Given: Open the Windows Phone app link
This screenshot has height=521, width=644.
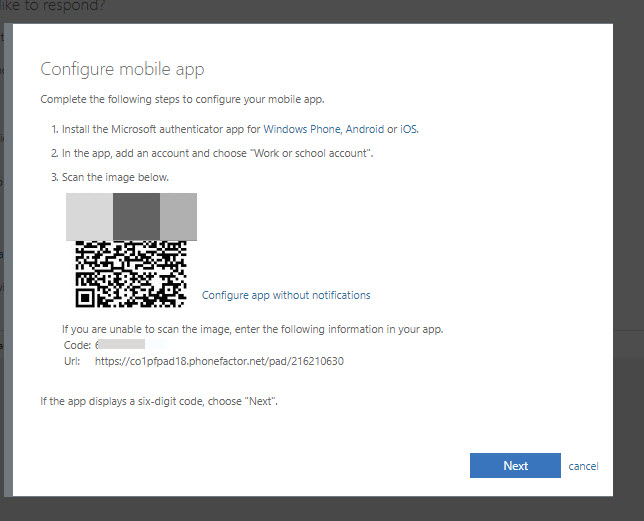Looking at the screenshot, I should coord(302,129).
